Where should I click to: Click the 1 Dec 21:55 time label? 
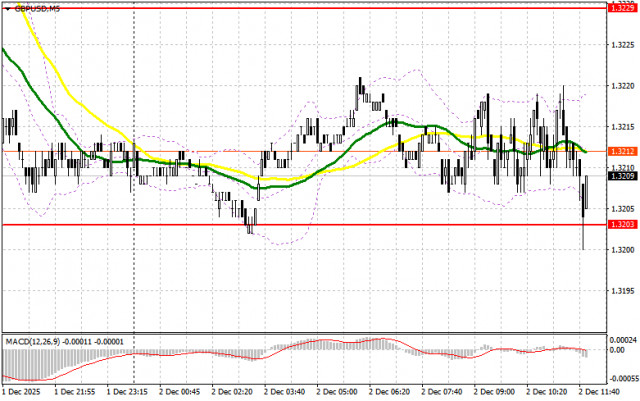tap(75, 392)
